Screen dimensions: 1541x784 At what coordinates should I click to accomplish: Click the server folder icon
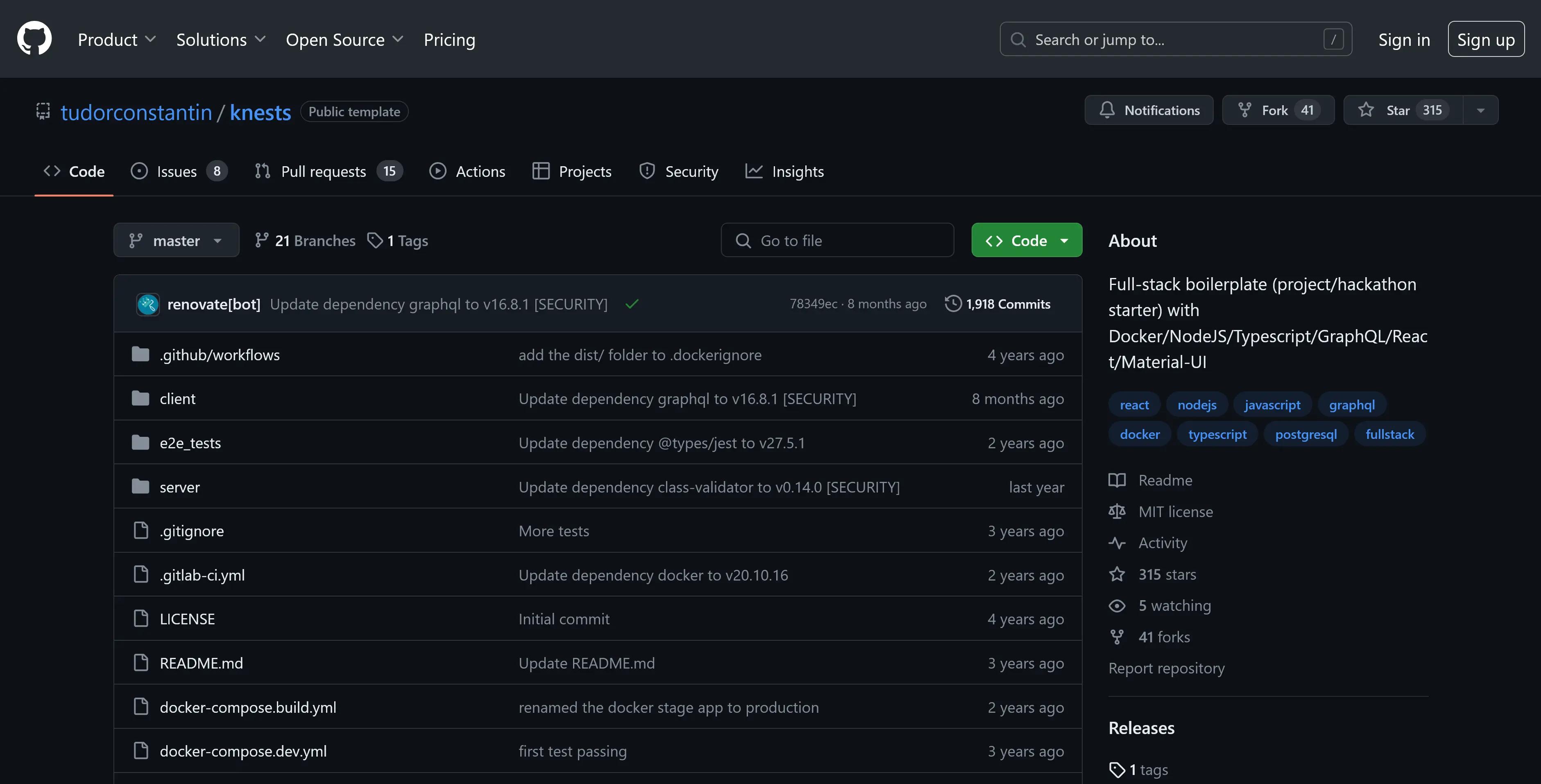coord(140,487)
